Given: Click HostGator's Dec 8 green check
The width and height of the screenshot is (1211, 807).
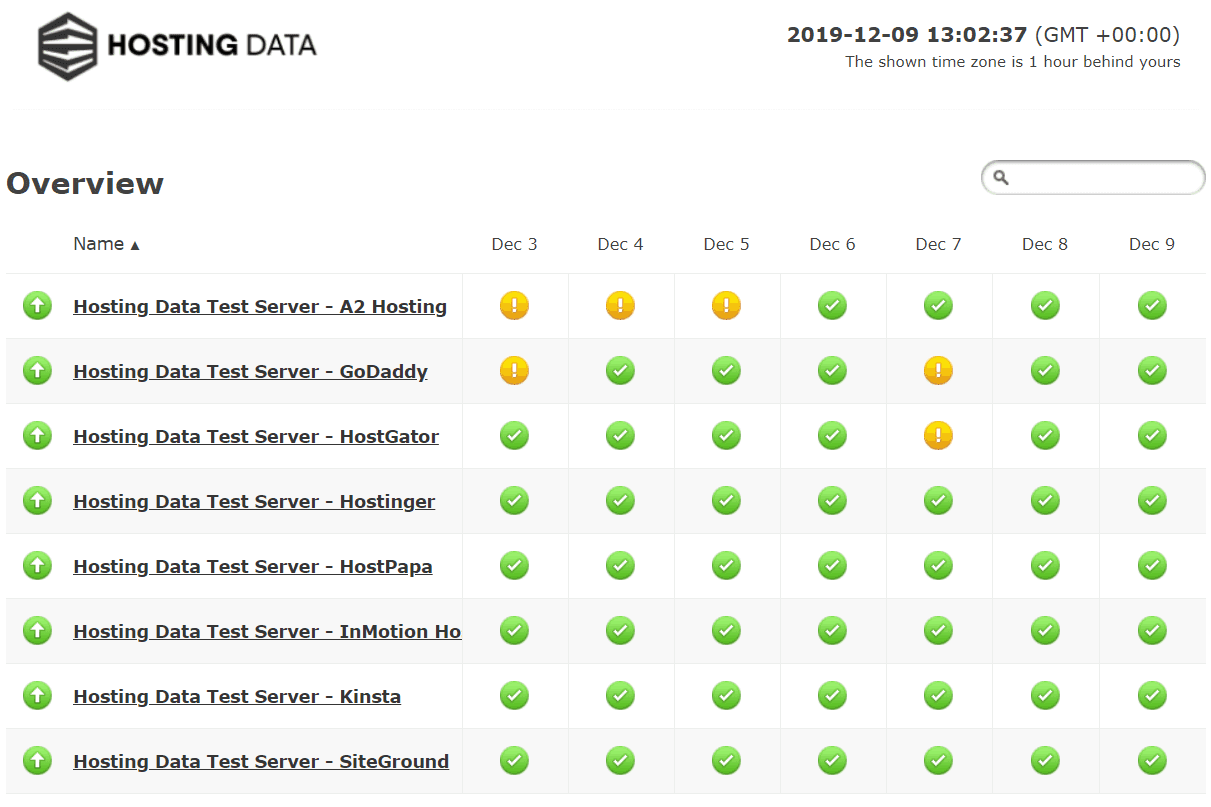Looking at the screenshot, I should (x=1045, y=436).
